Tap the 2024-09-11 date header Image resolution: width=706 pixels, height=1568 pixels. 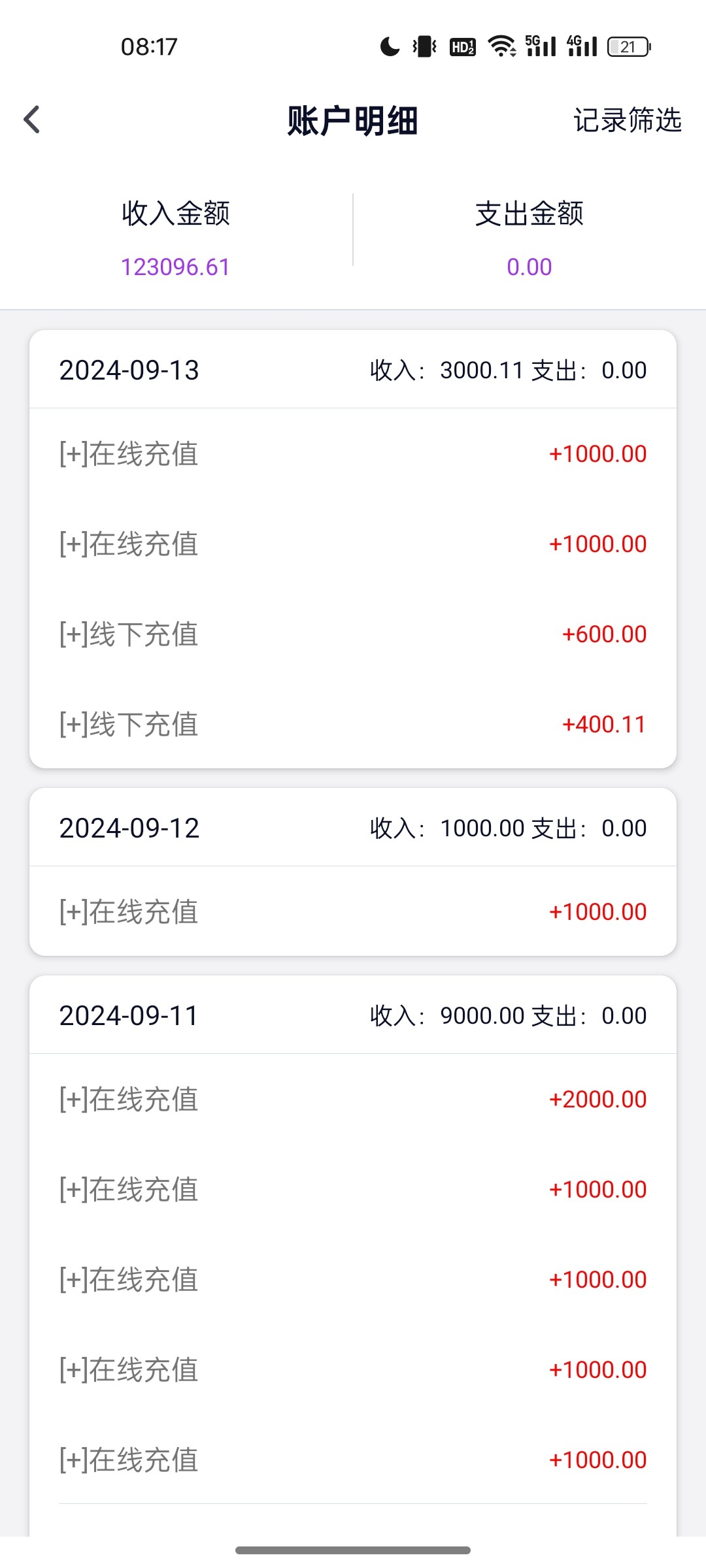tap(129, 1016)
